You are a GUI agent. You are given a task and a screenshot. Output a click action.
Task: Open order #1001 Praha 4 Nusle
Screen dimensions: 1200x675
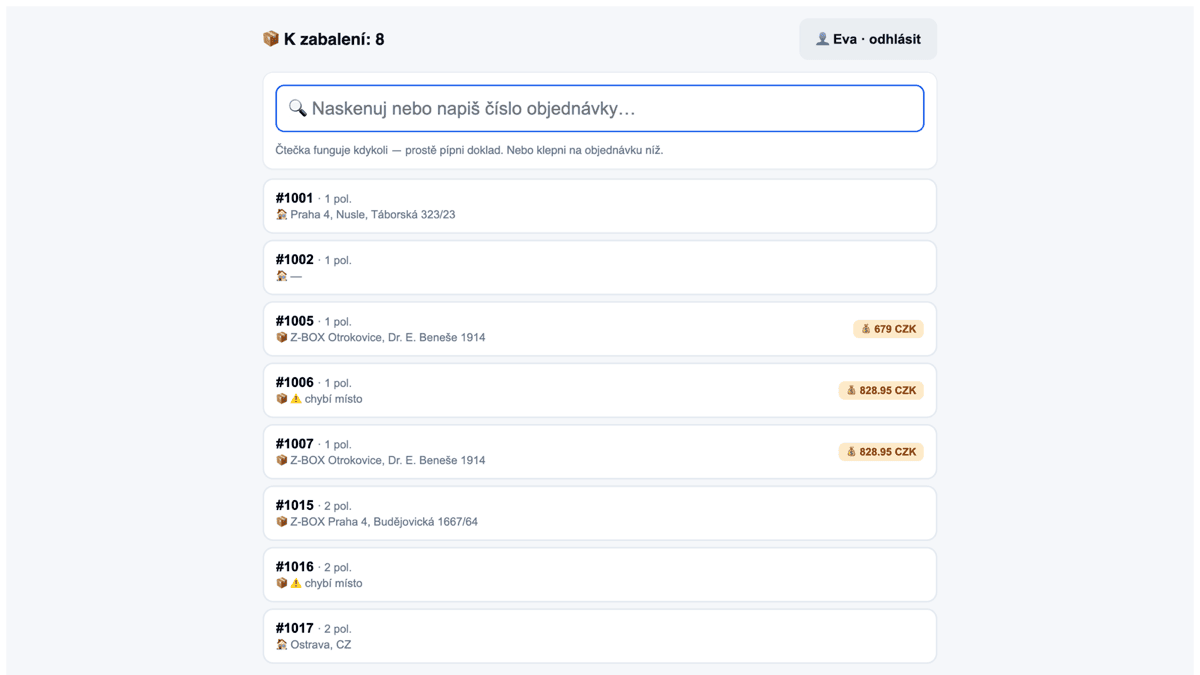coord(600,206)
